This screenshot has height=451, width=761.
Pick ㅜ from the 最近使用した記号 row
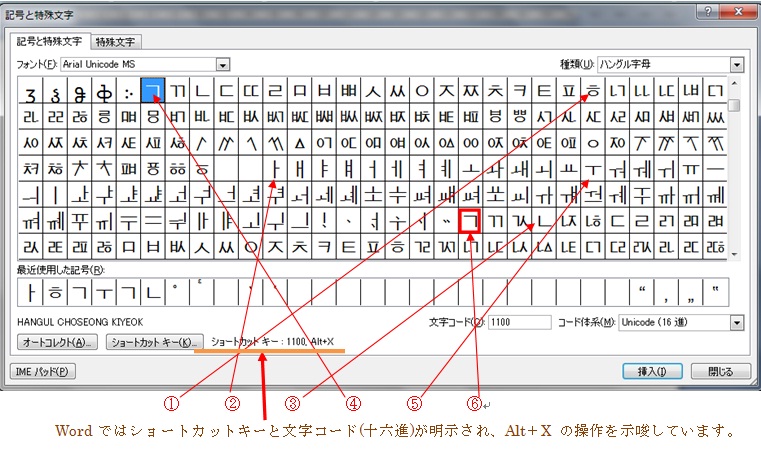point(104,292)
